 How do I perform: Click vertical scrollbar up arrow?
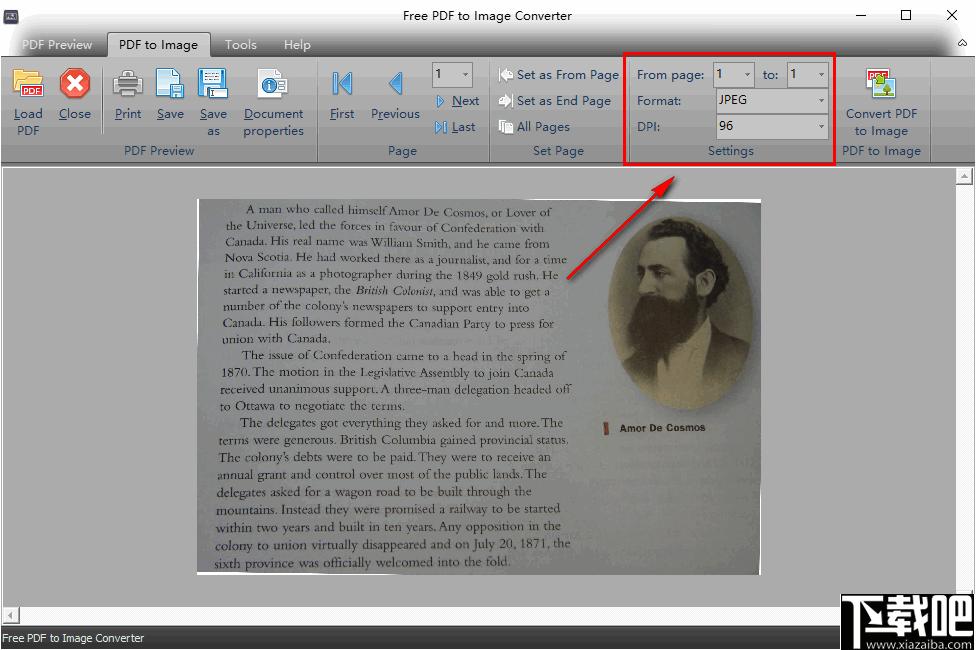point(964,177)
